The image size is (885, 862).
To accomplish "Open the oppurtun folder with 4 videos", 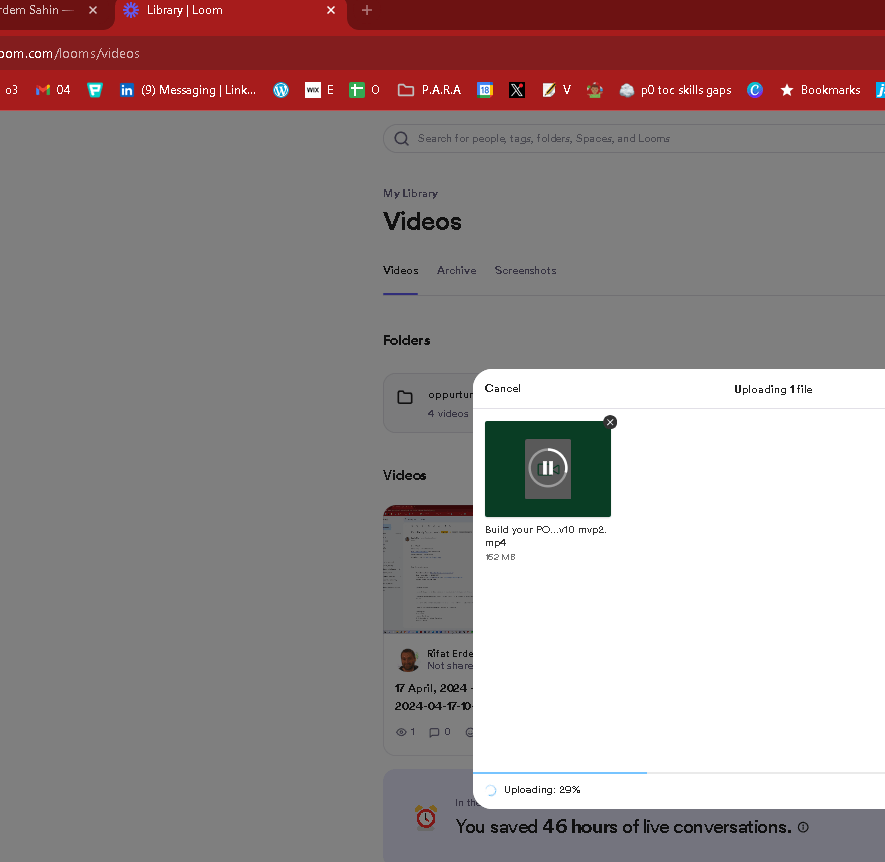I will [x=428, y=403].
